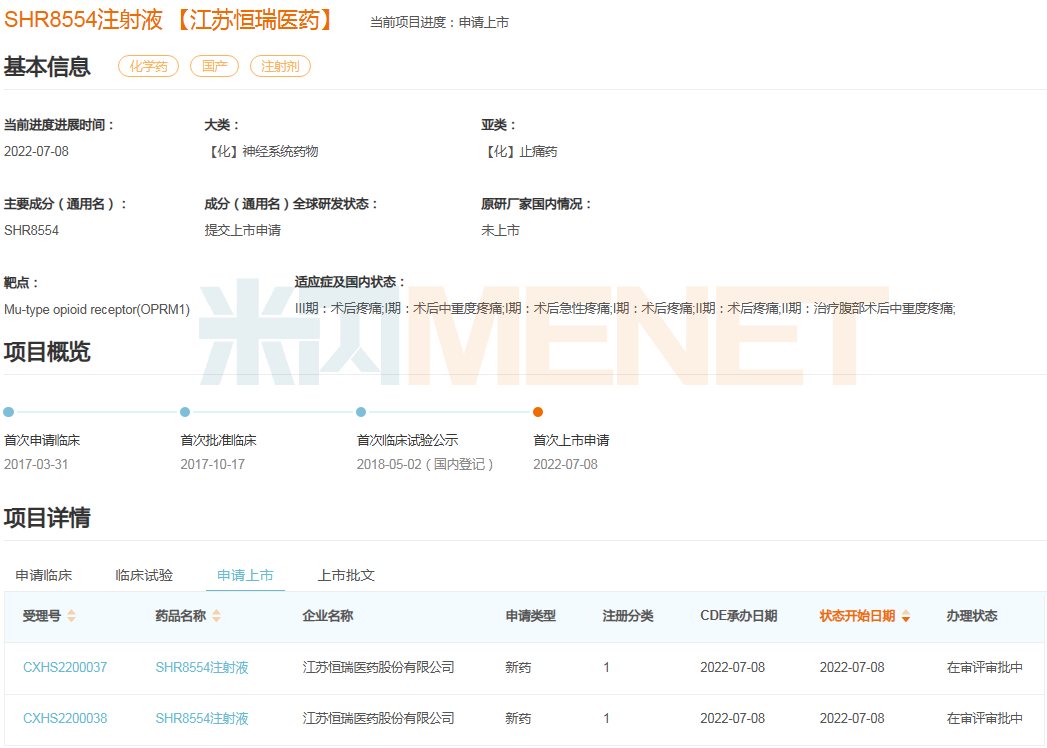Click the 首次批准临床 timeline dot

point(185,412)
